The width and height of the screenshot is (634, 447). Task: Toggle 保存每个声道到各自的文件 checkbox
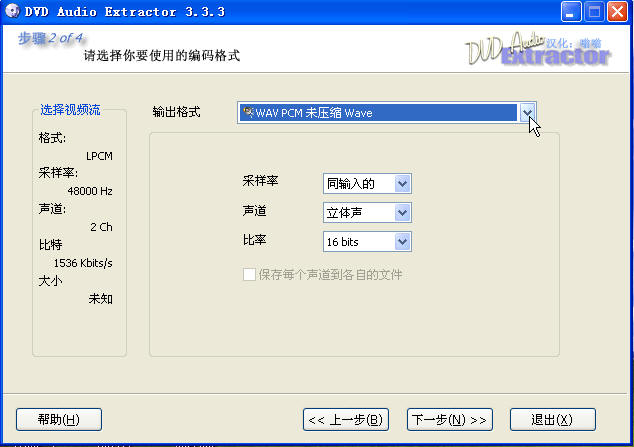249,274
